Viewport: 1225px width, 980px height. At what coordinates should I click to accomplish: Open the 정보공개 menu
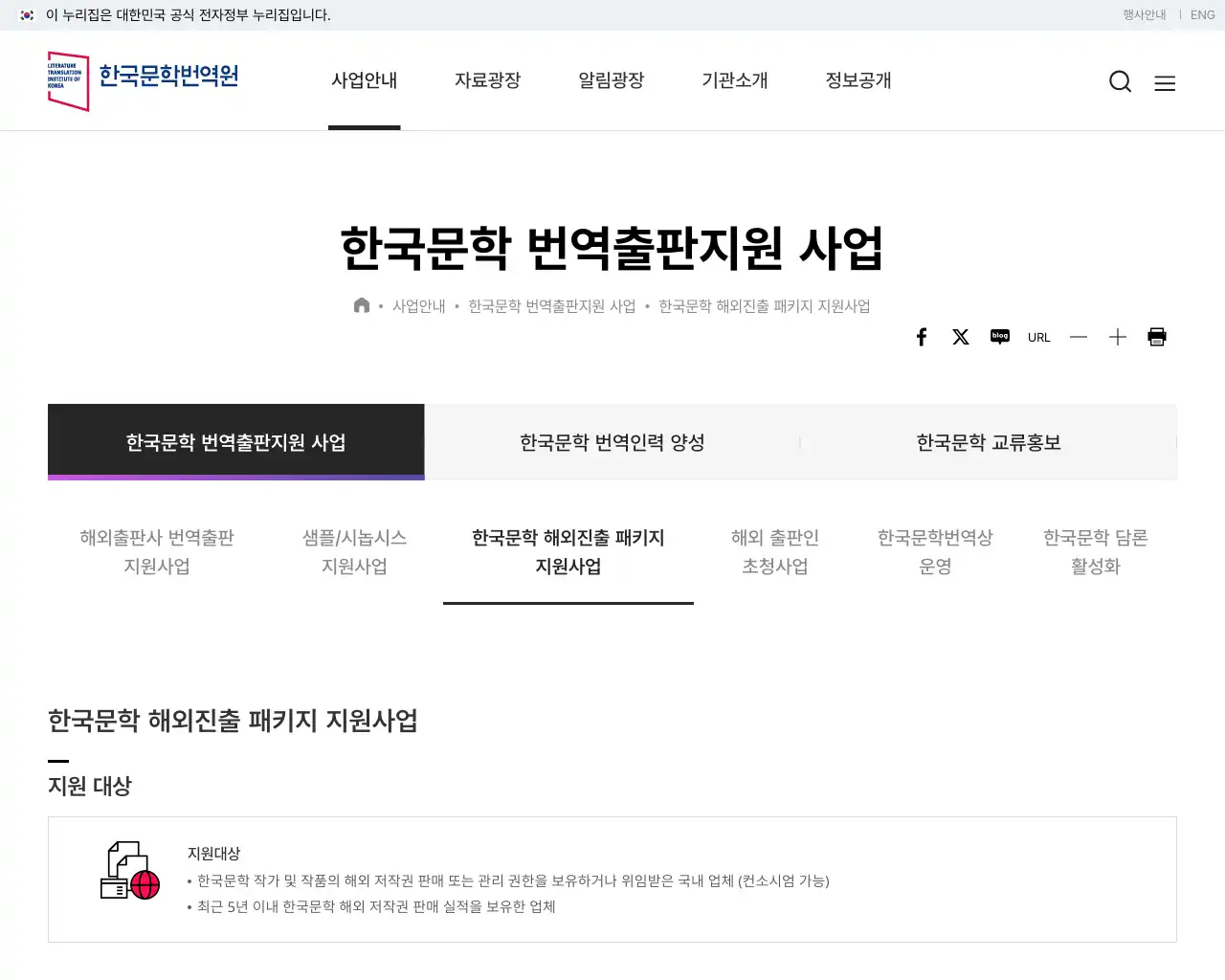click(858, 80)
